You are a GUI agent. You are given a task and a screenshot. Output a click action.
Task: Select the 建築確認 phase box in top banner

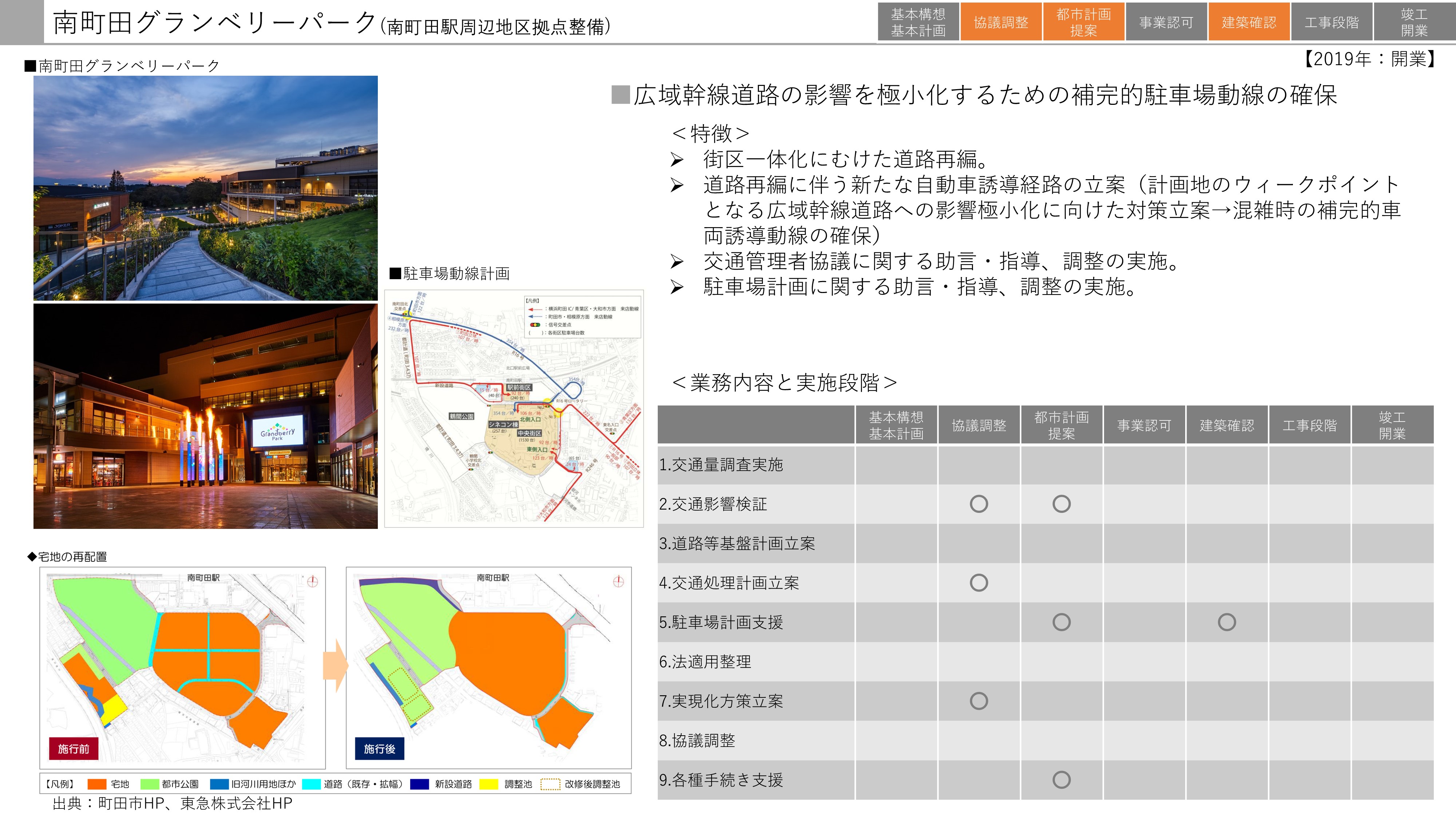[1249, 22]
